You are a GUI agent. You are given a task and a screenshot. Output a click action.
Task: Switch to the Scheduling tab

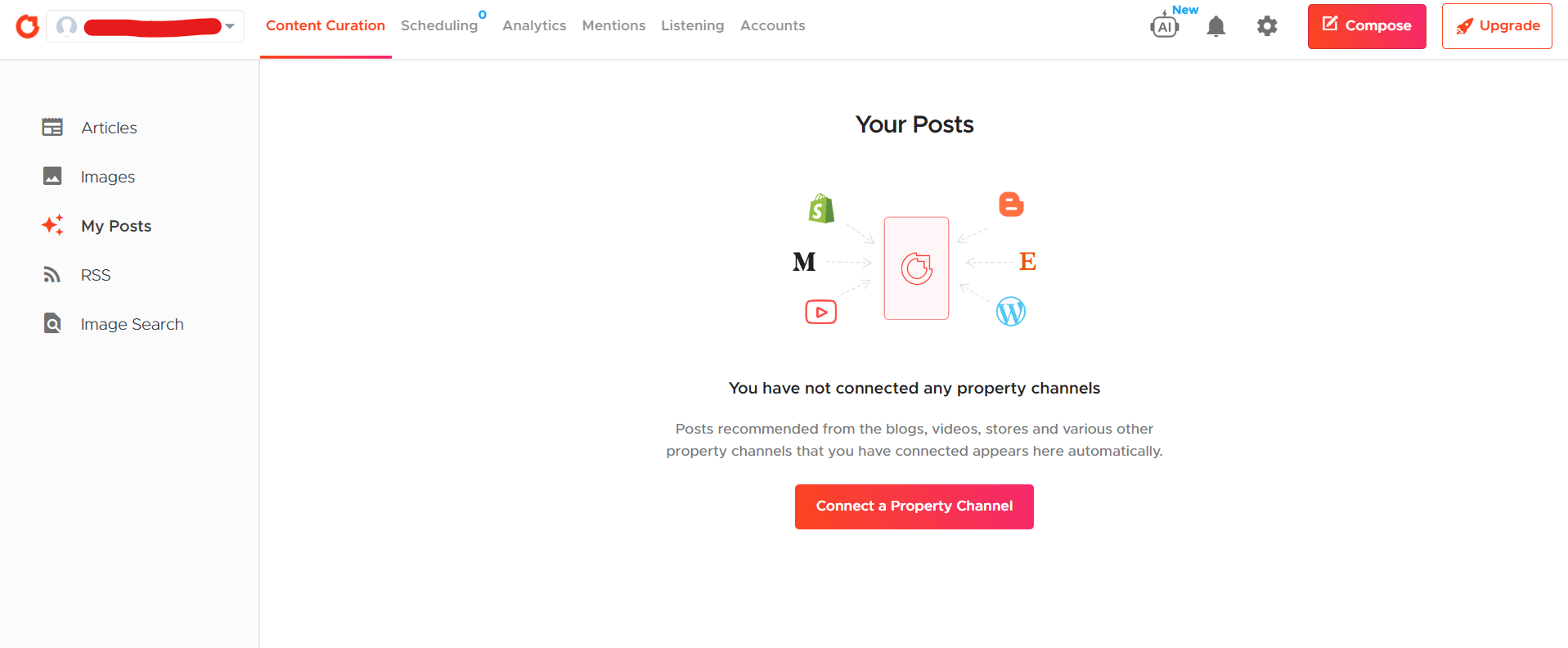tap(439, 26)
